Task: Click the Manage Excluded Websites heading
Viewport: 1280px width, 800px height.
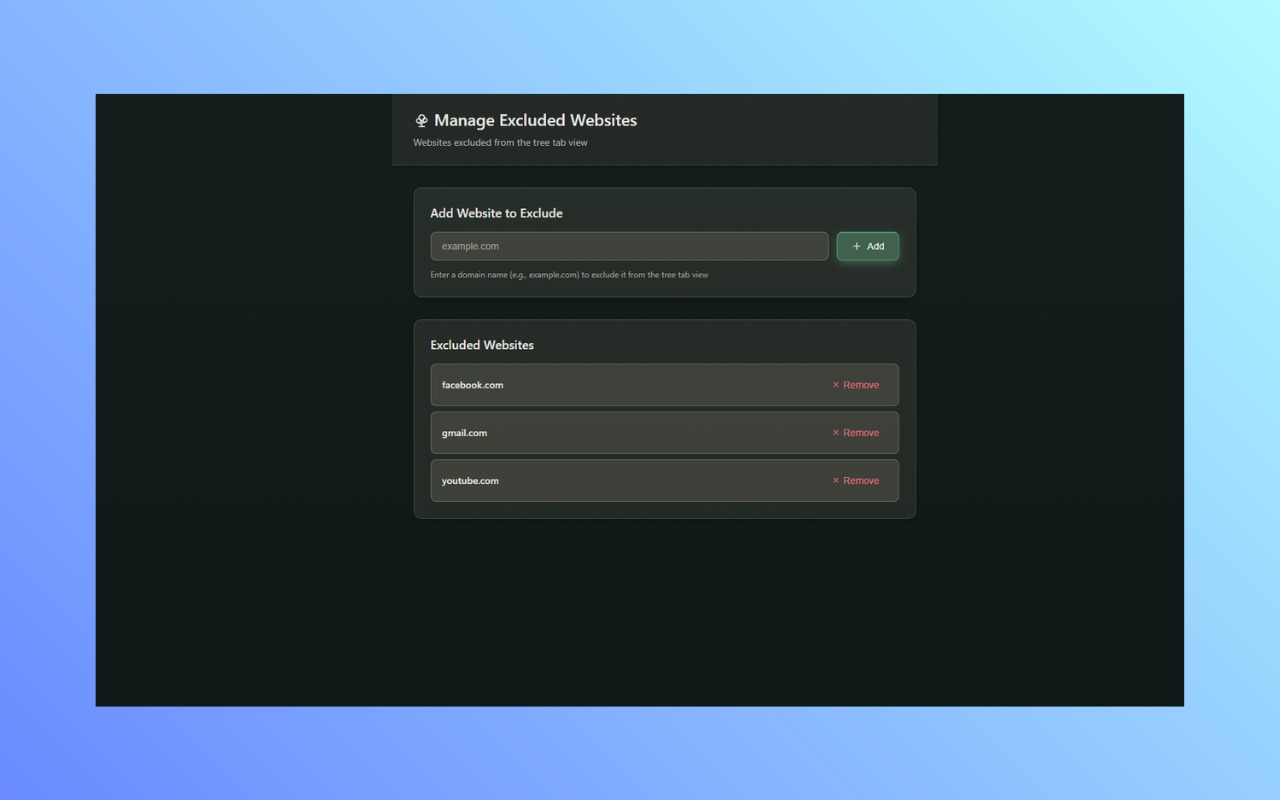Action: 535,120
